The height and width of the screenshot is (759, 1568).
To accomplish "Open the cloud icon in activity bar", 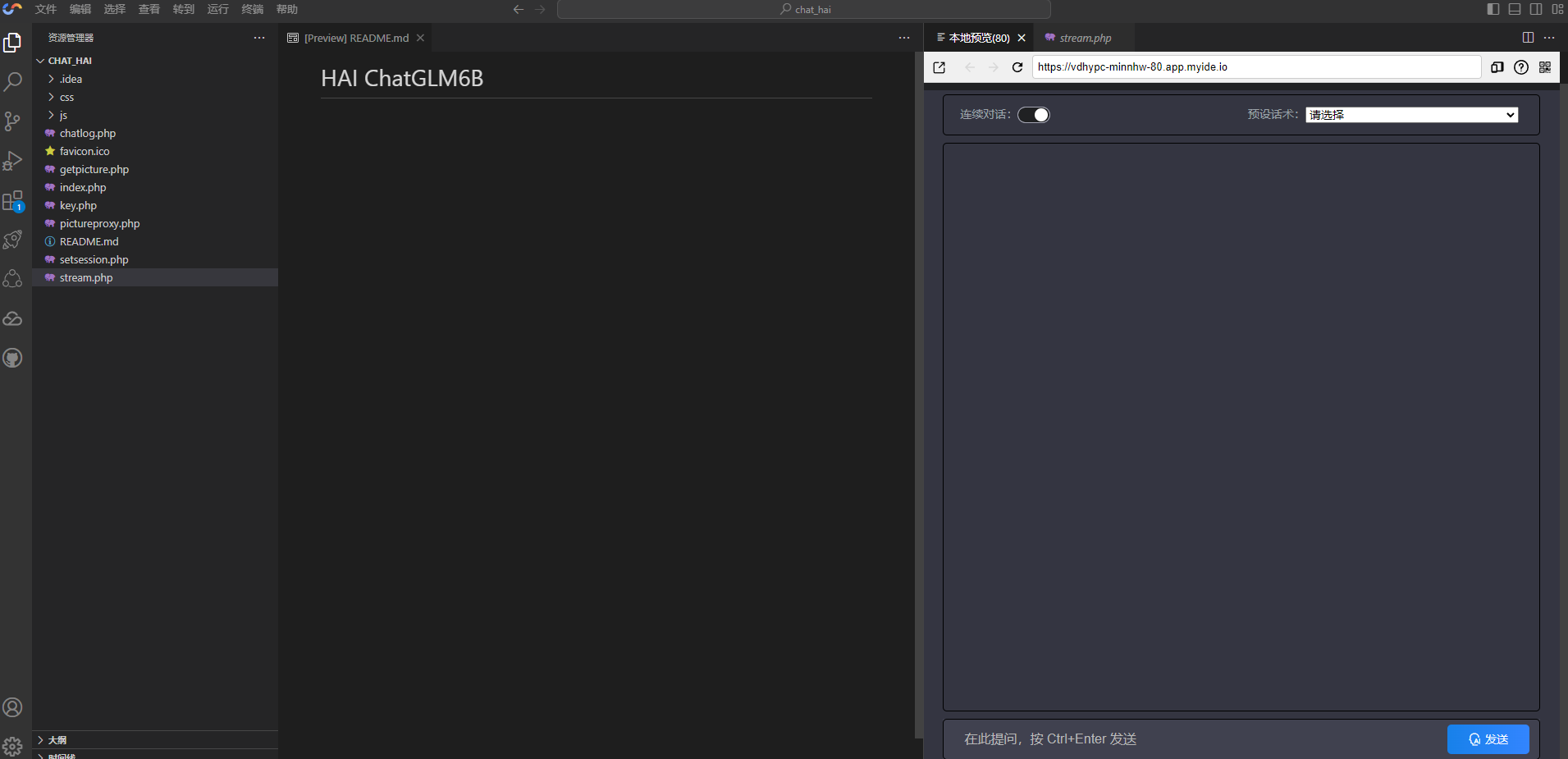I will [12, 318].
